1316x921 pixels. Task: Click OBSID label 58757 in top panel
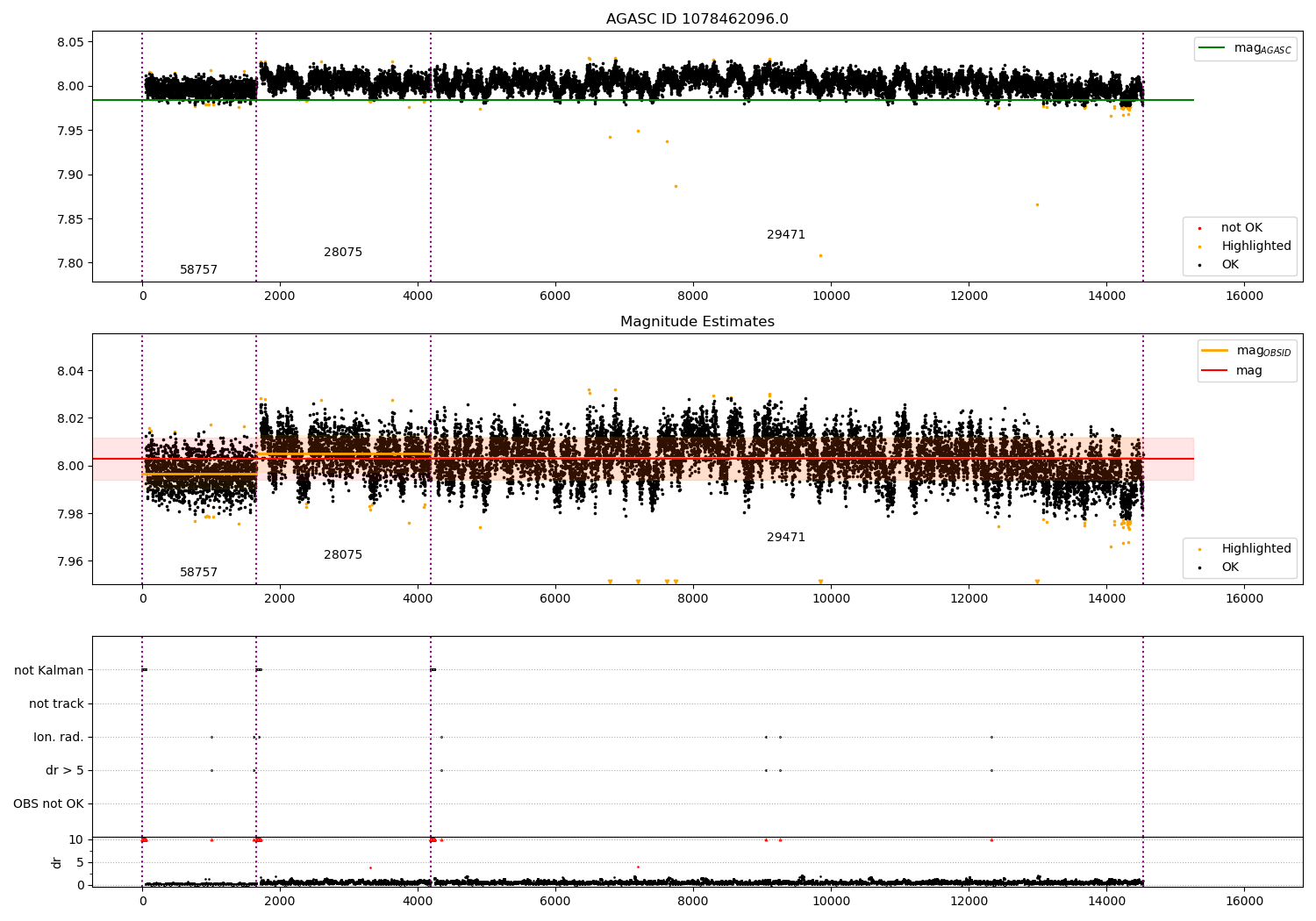coord(198,270)
